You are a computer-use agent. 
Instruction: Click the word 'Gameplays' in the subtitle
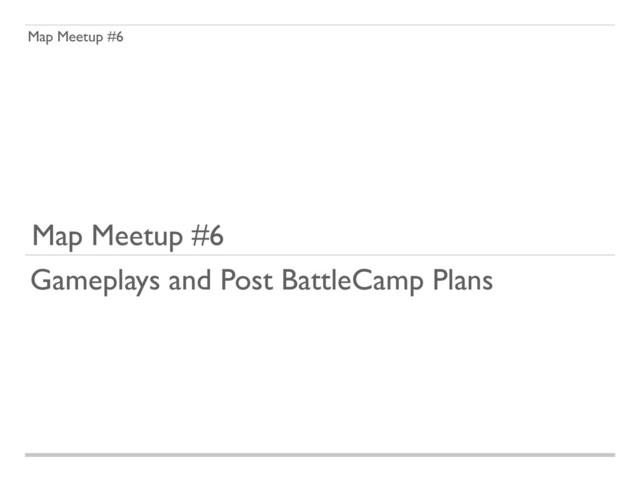coord(96,282)
